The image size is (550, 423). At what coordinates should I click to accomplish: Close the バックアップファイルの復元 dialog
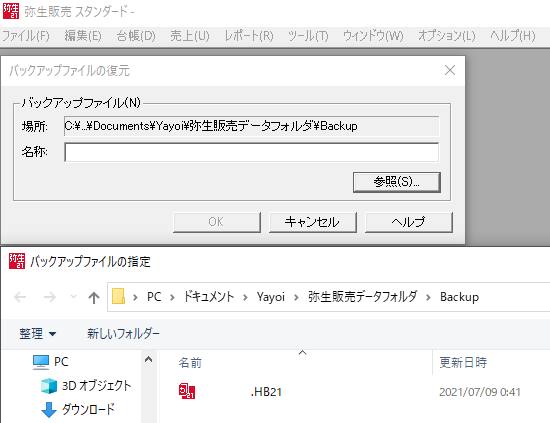tap(450, 70)
